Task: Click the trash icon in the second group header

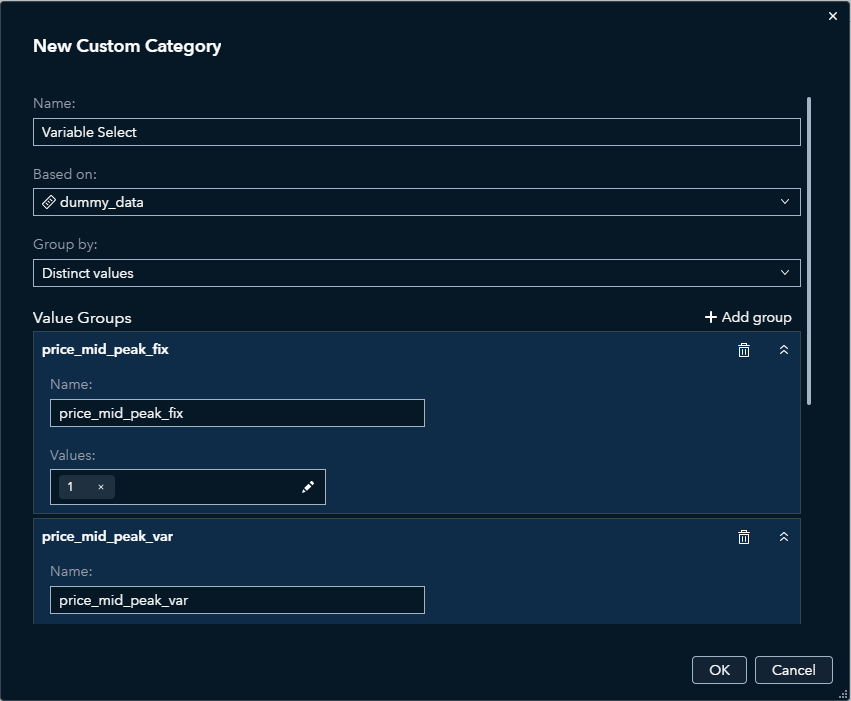Action: [x=744, y=537]
